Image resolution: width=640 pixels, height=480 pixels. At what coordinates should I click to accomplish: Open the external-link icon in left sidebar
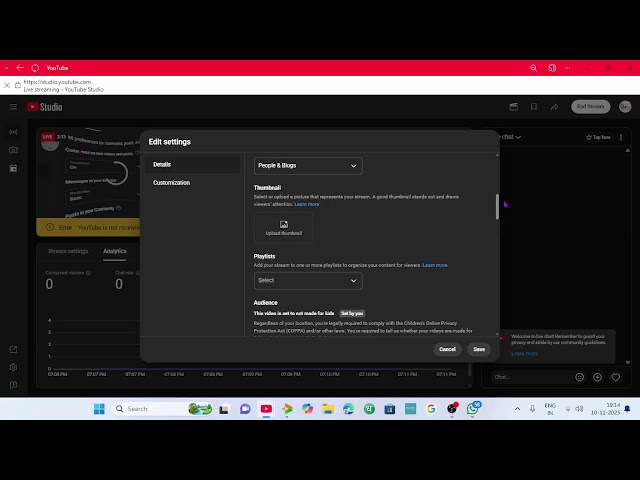pos(13,349)
